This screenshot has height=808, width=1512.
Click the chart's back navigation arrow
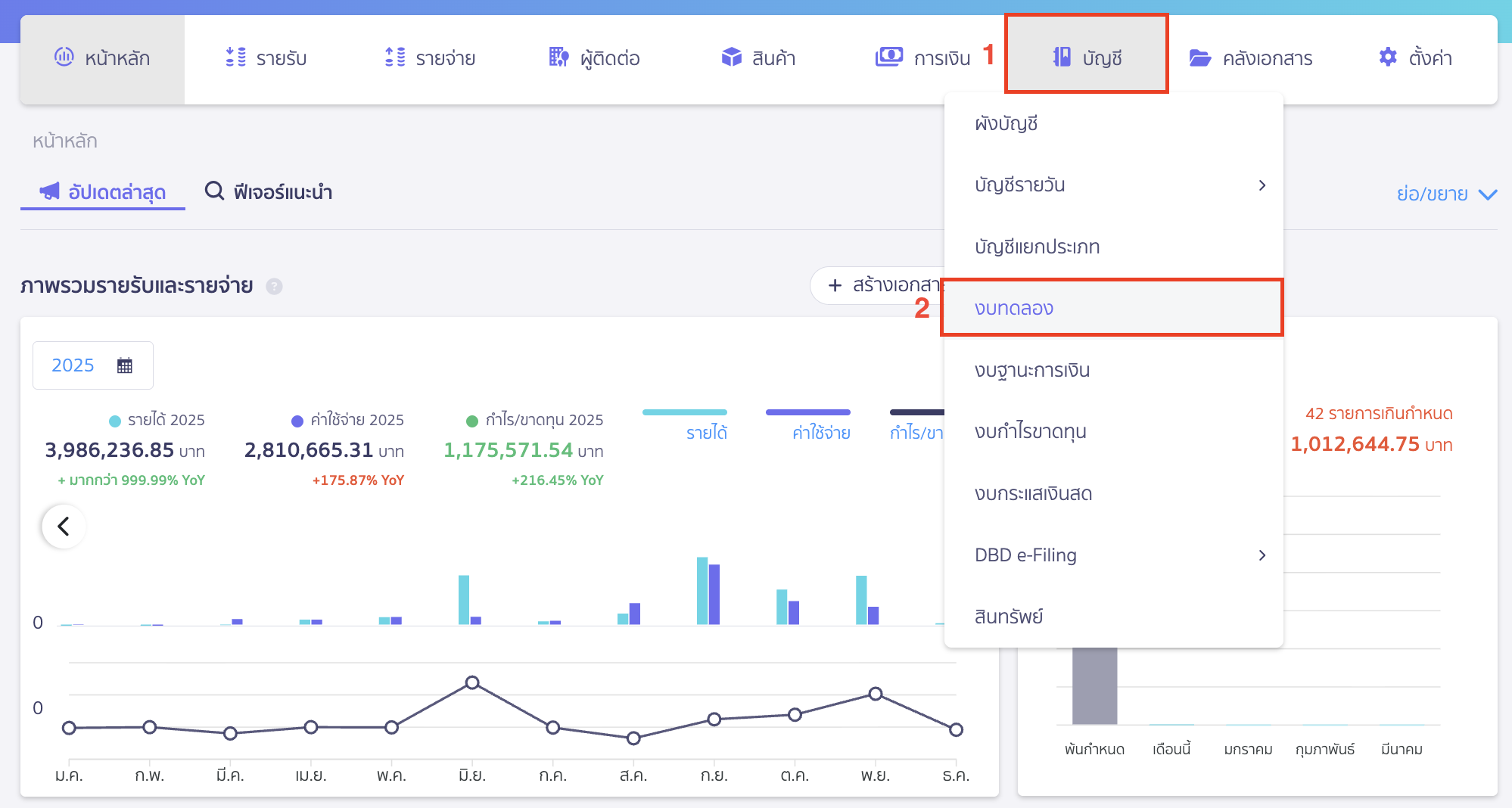click(64, 525)
